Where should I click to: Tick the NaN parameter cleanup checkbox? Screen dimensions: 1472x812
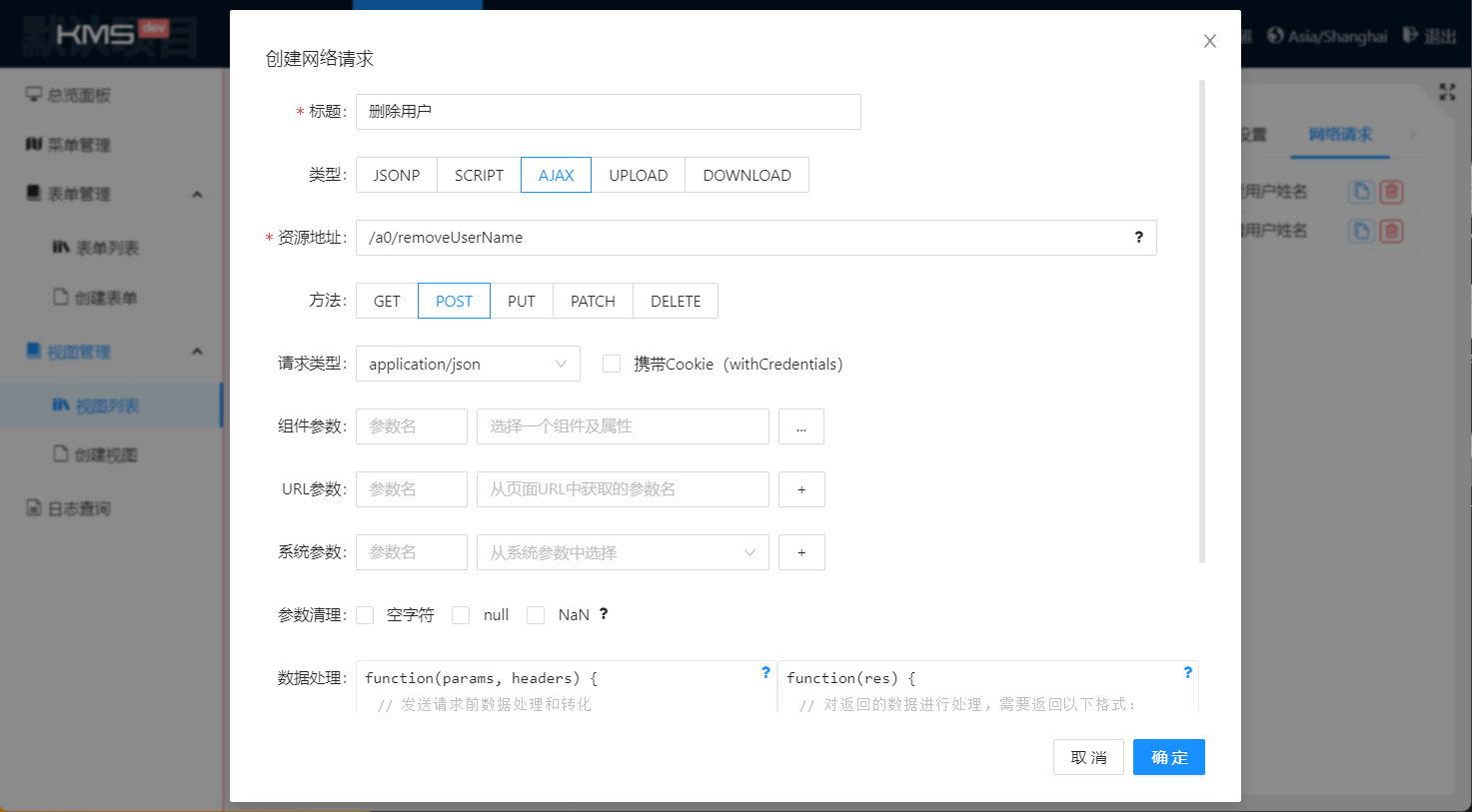[536, 615]
